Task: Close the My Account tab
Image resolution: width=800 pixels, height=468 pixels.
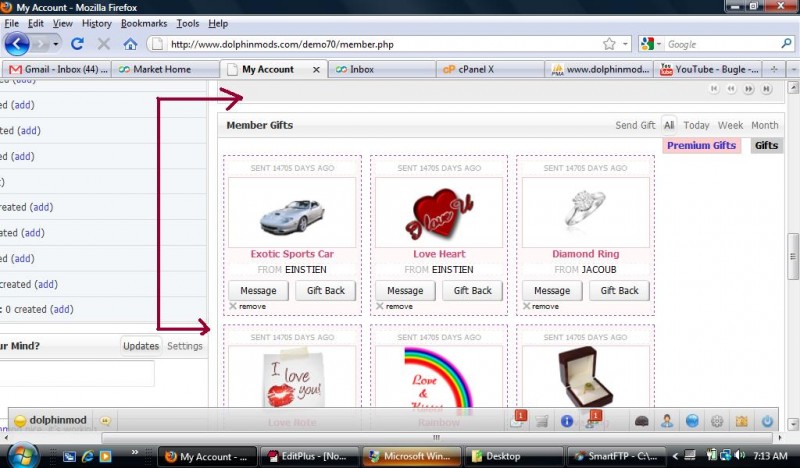Action: (316, 69)
